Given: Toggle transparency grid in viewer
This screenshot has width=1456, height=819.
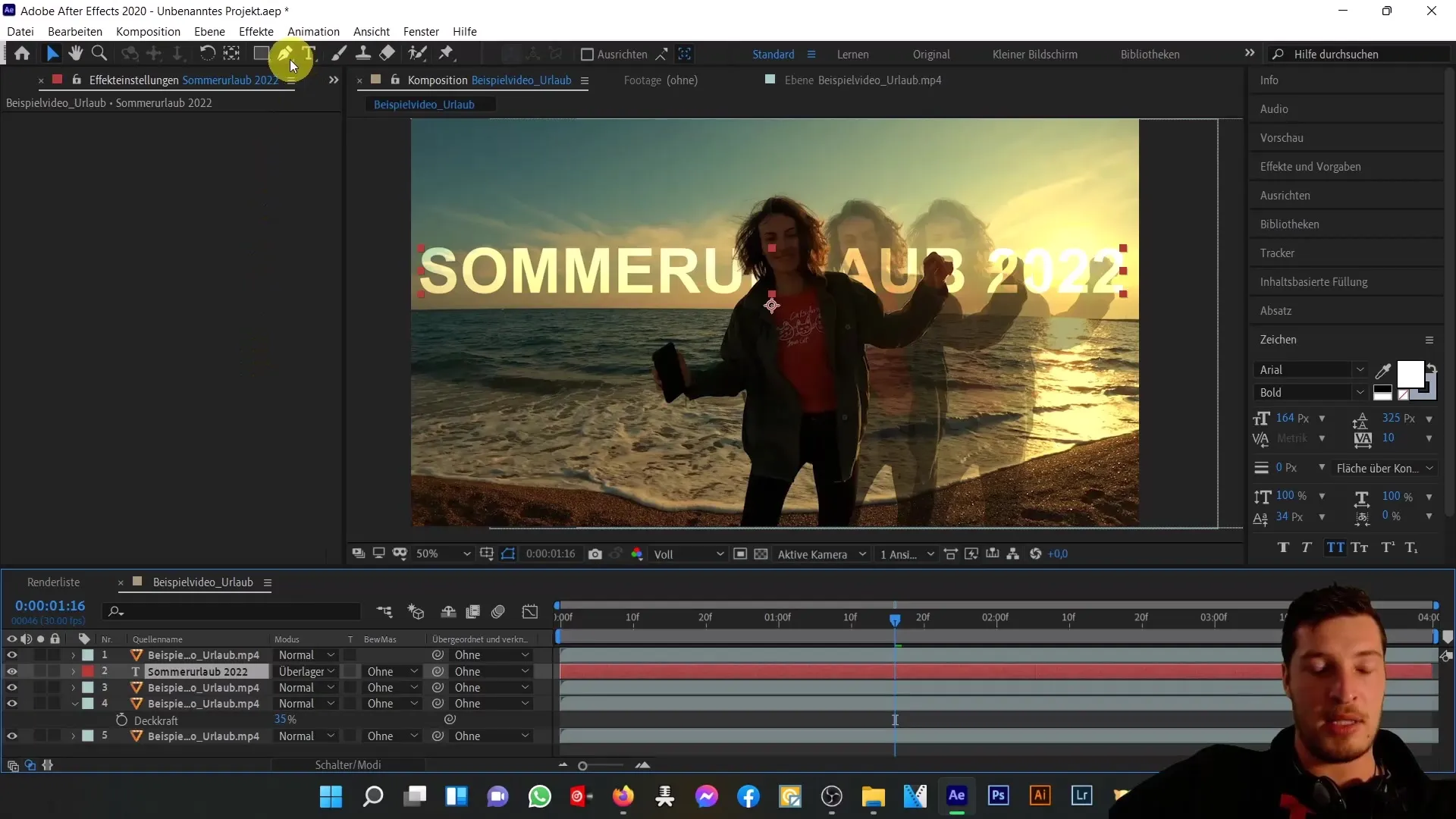Looking at the screenshot, I should [761, 554].
